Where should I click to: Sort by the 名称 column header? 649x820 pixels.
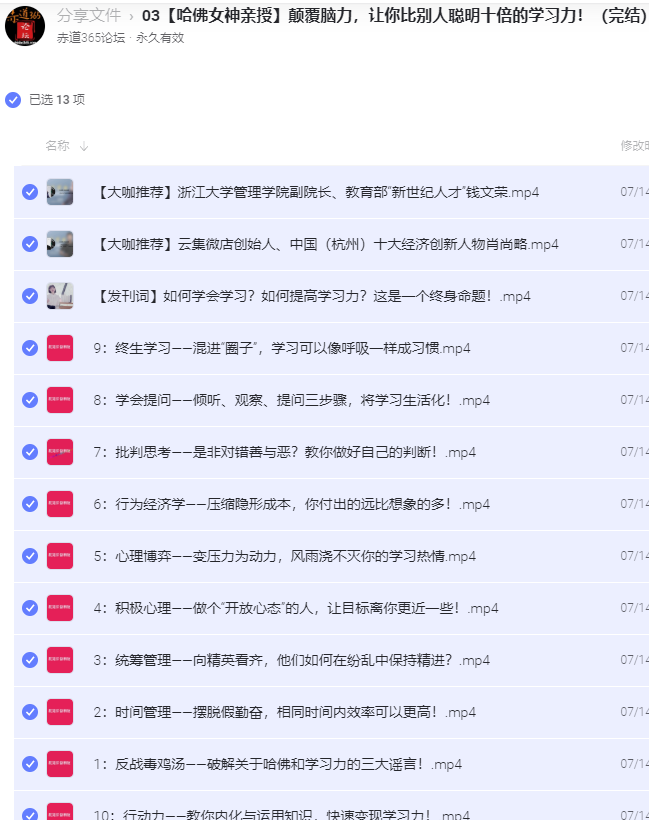[58, 145]
